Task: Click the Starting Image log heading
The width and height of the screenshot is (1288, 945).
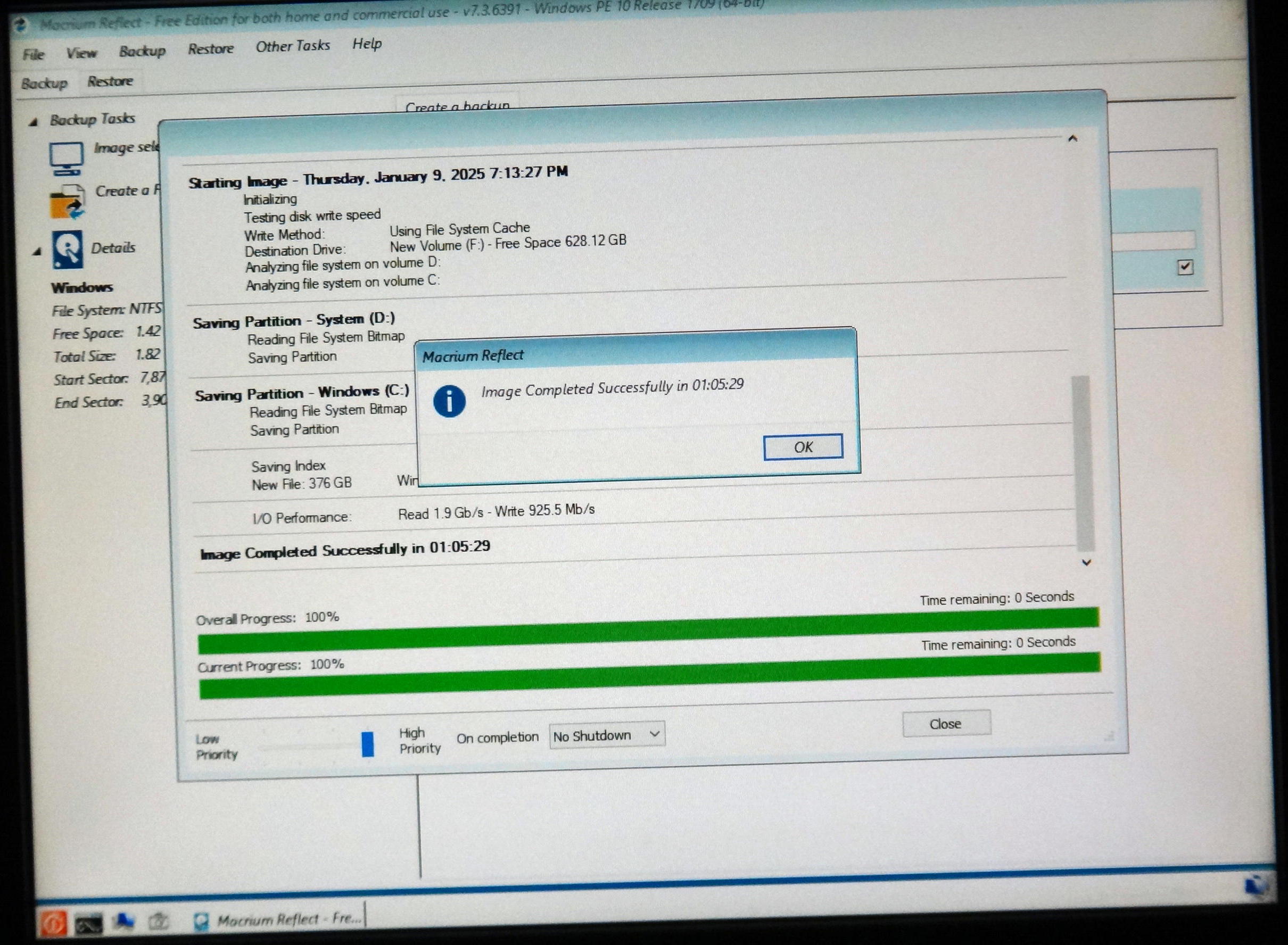Action: (378, 177)
